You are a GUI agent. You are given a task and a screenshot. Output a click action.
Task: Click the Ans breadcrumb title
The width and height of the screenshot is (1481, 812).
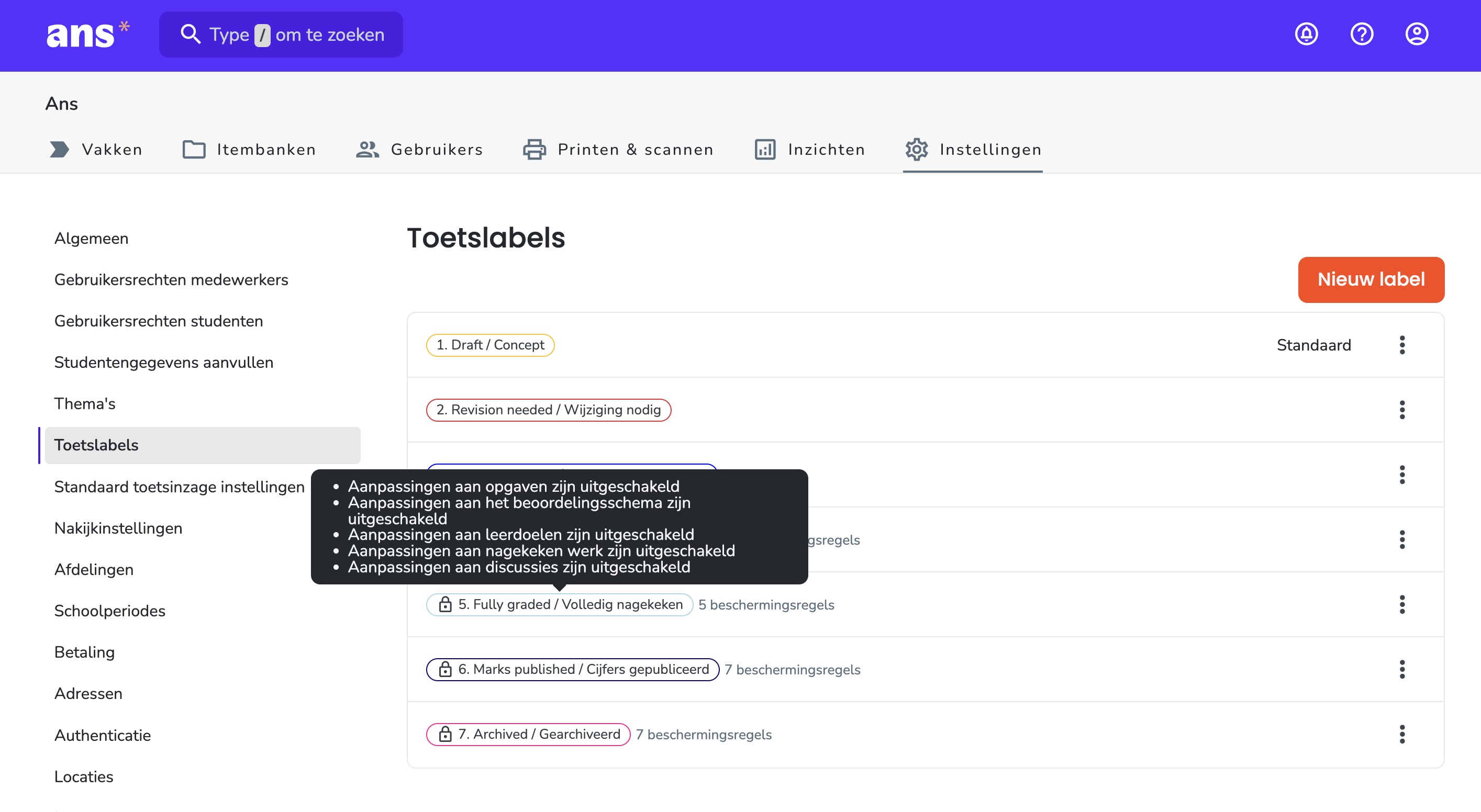pos(62,104)
